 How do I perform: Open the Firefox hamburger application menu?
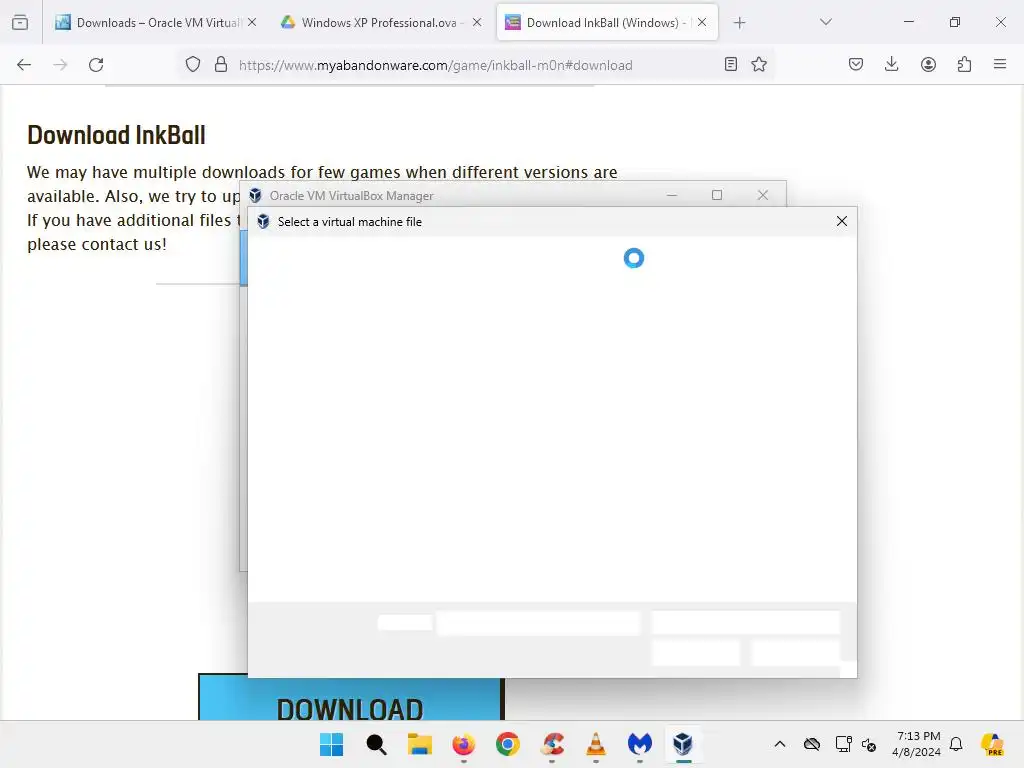[1000, 65]
